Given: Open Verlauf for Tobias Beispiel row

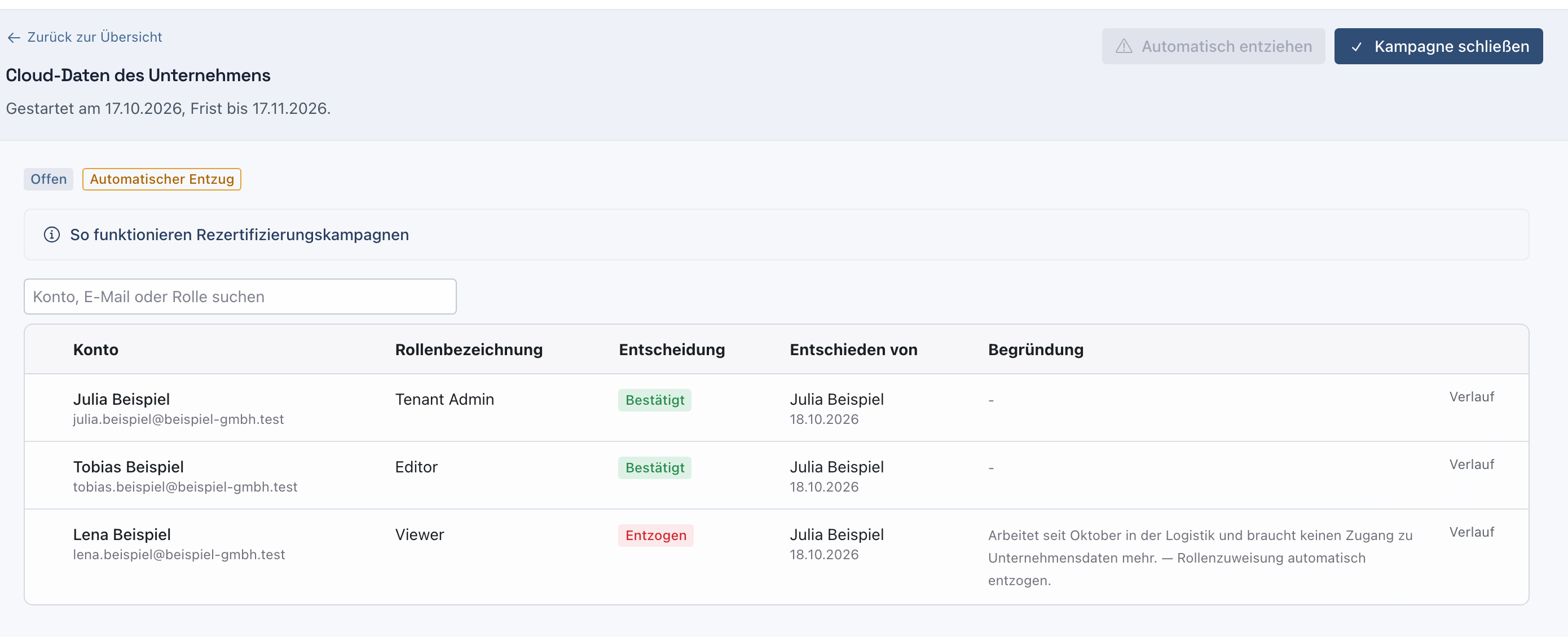Looking at the screenshot, I should (x=1471, y=465).
